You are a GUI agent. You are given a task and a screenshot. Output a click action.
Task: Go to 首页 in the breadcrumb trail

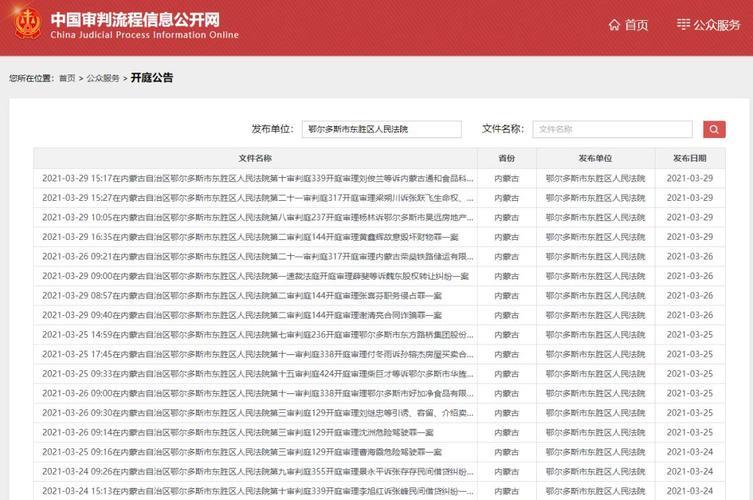coord(67,78)
